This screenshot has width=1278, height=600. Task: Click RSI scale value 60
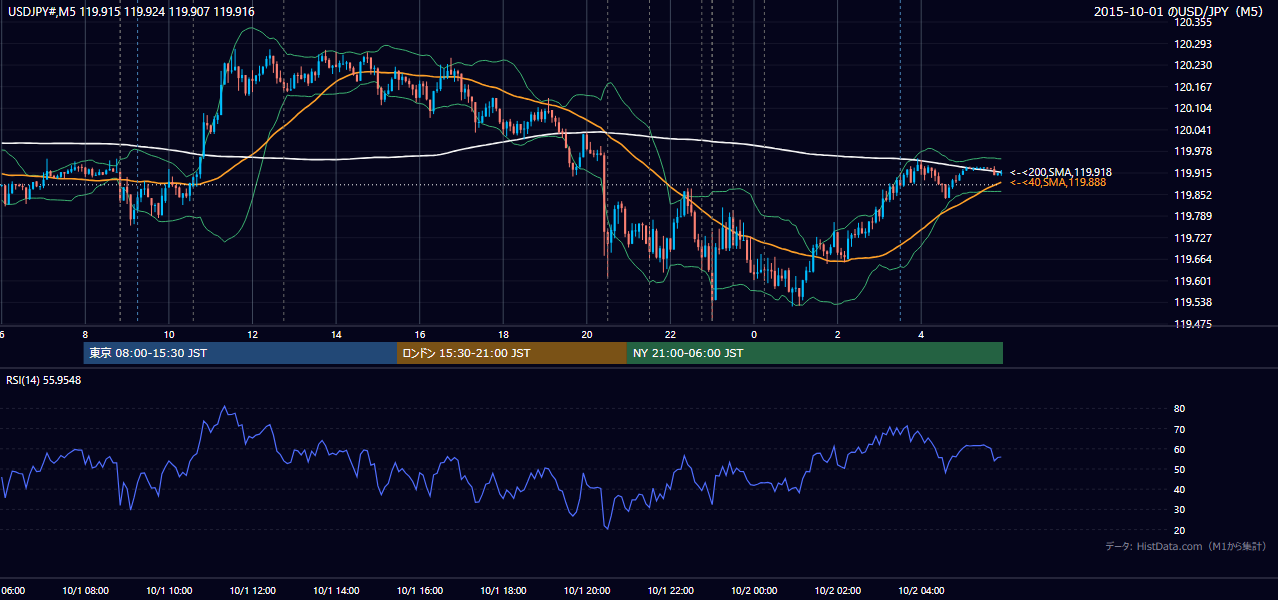pos(1180,449)
